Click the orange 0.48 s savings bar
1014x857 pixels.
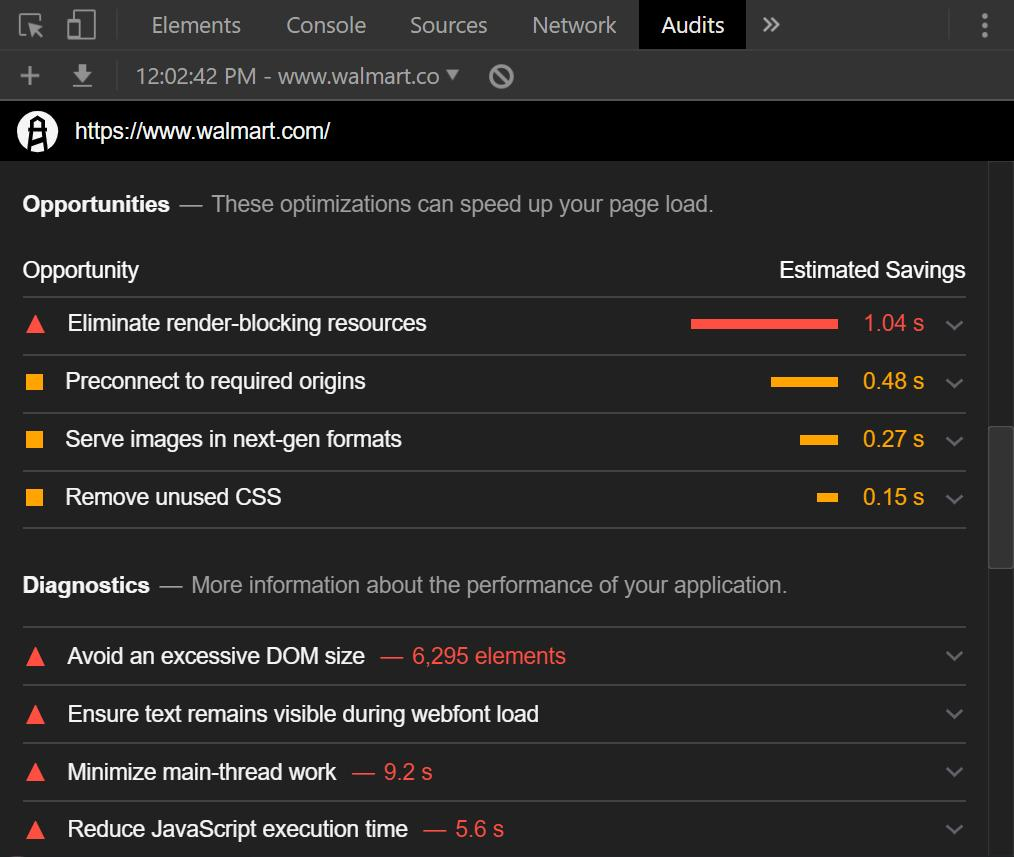(x=804, y=382)
